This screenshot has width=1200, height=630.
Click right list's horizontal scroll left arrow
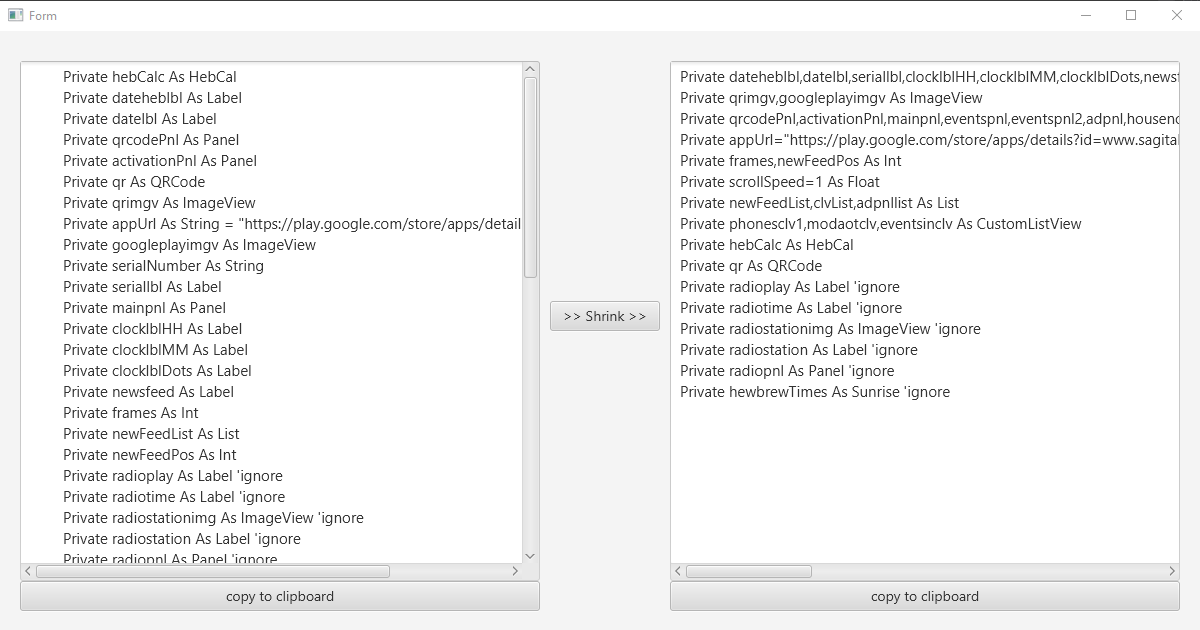pos(678,571)
